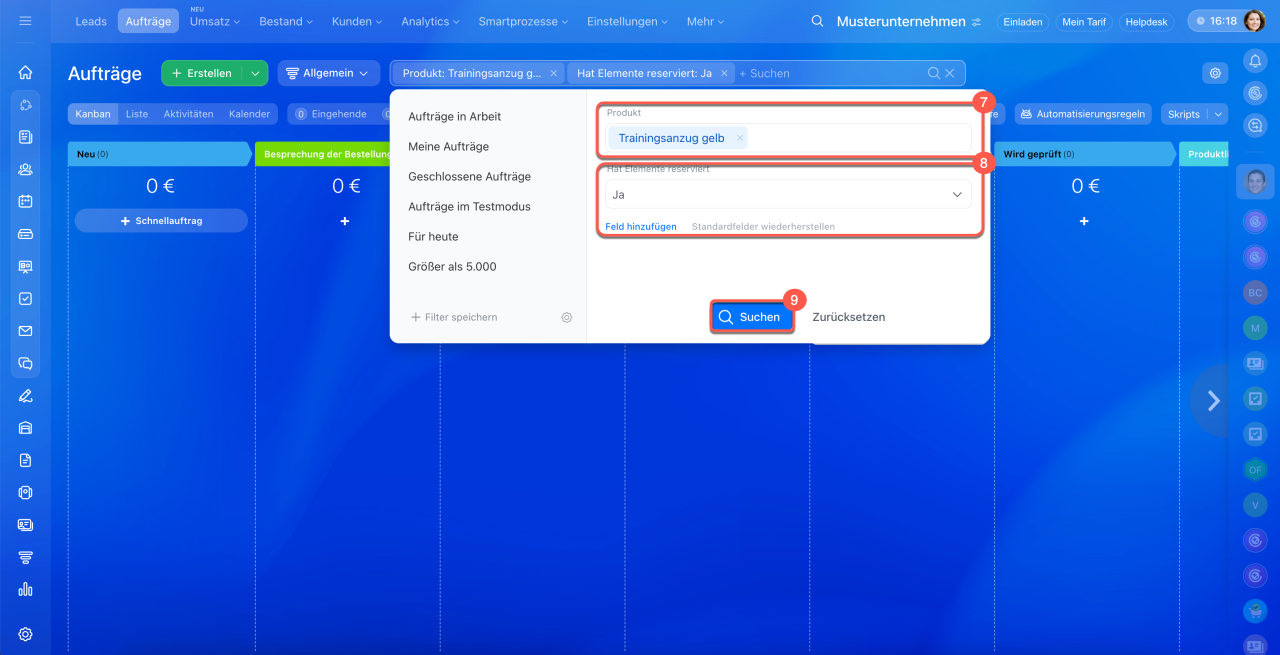Screen dimensions: 1280x655
Task: Click the home icon in left sidebar
Action: (x=25, y=72)
